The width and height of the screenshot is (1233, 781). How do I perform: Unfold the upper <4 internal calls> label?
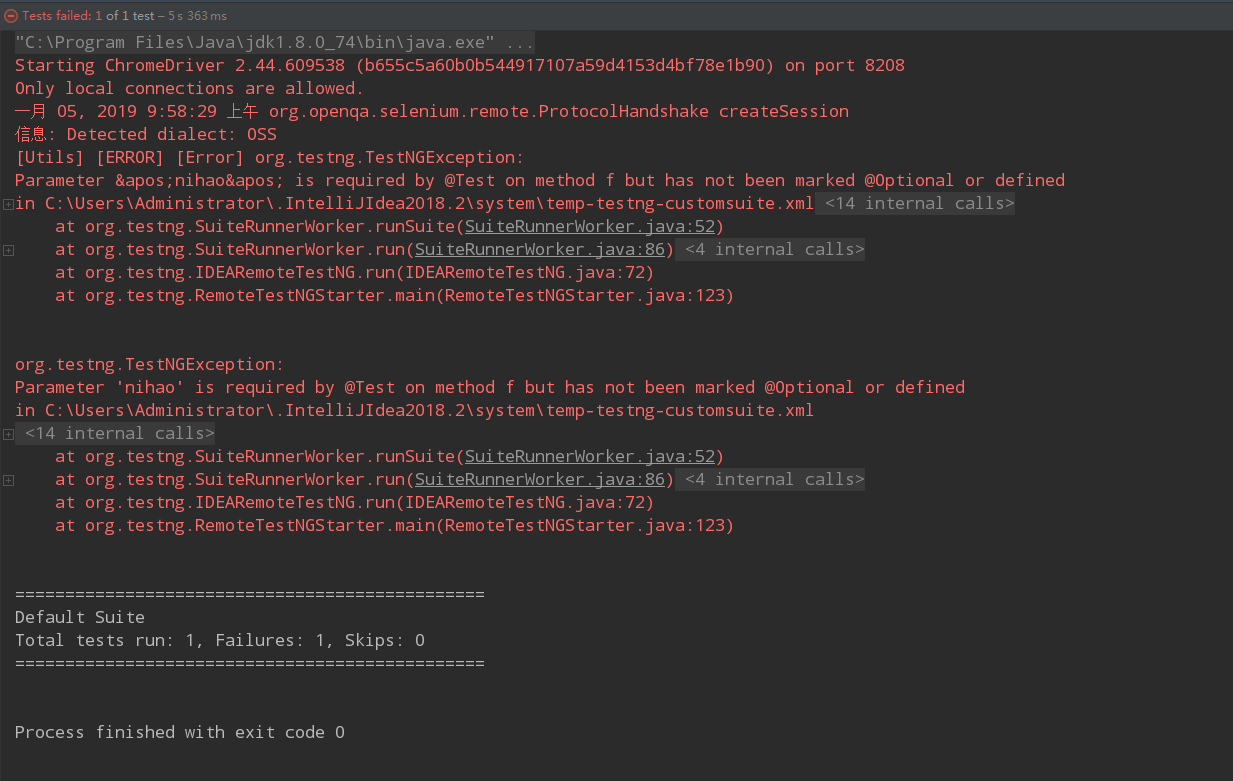click(x=774, y=250)
